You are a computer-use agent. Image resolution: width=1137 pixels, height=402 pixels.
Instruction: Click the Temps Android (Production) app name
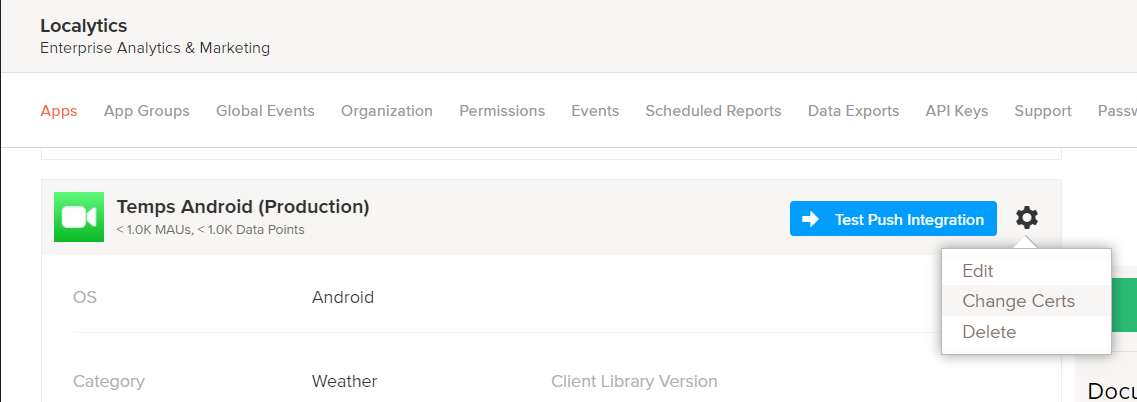(x=243, y=207)
